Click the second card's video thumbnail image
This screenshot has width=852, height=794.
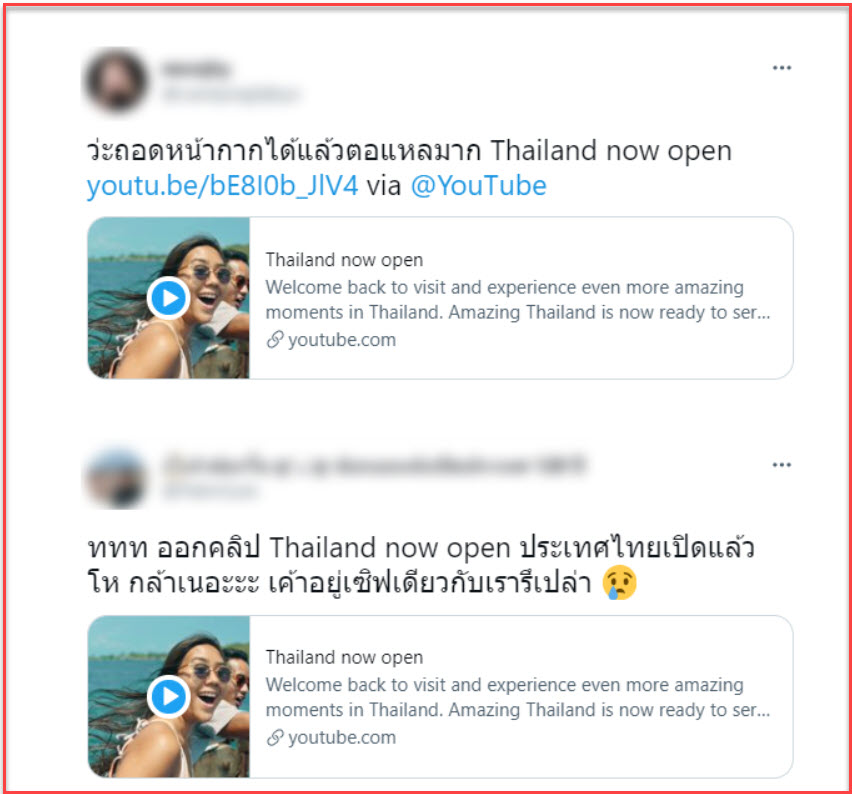(x=168, y=696)
